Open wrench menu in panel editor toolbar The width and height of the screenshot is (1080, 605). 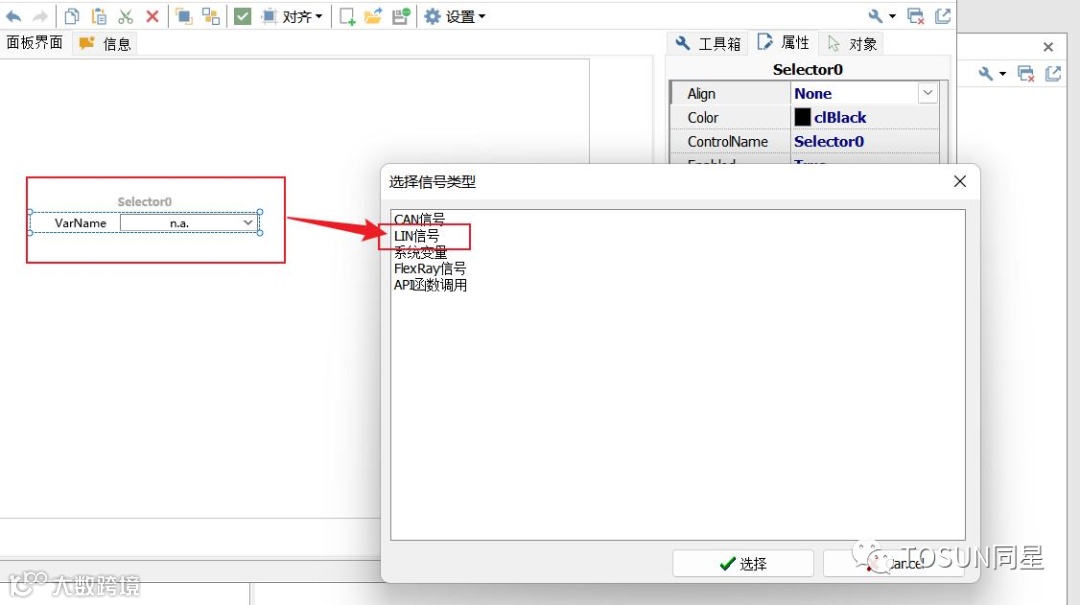pos(881,16)
